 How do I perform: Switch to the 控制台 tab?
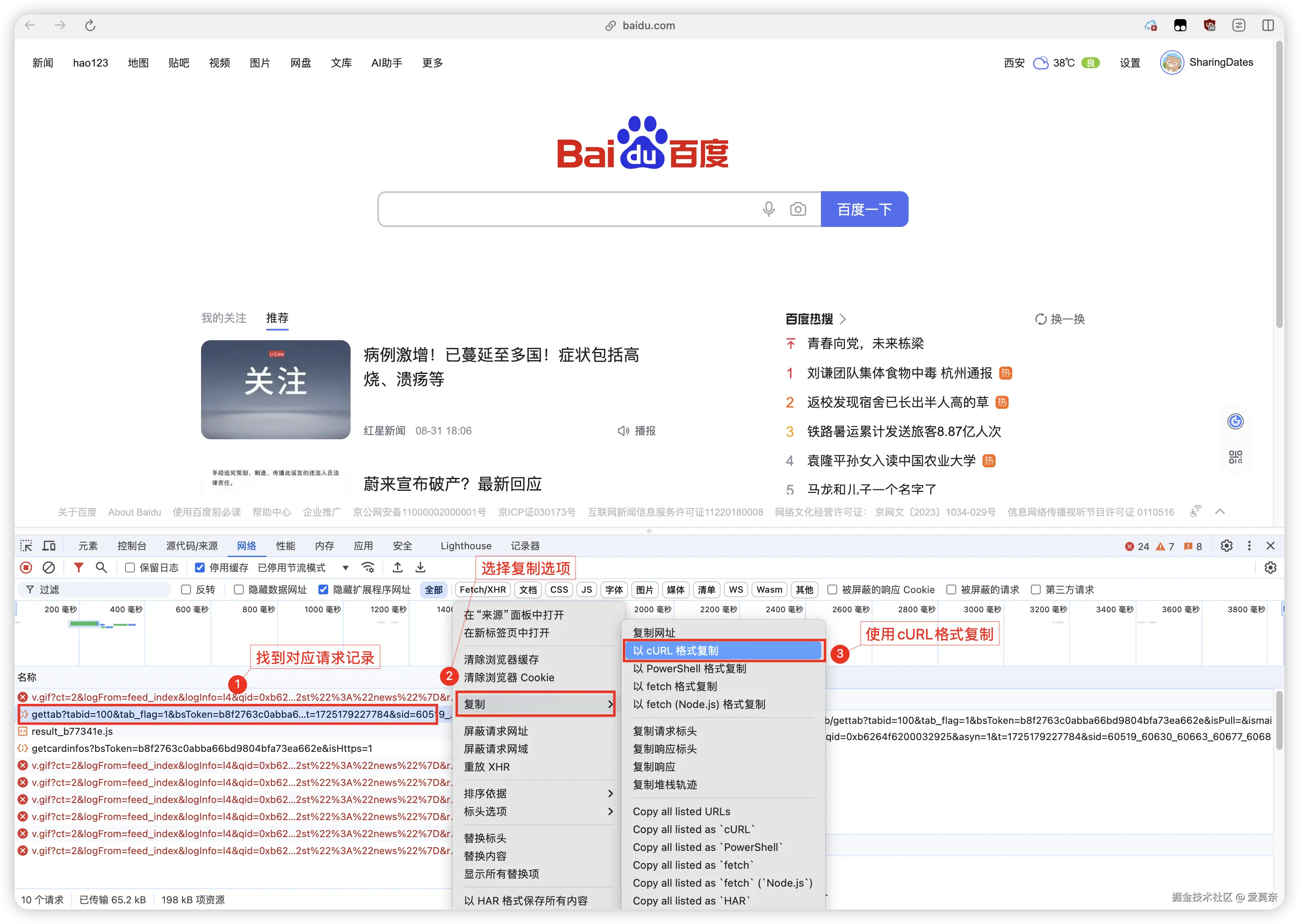132,546
